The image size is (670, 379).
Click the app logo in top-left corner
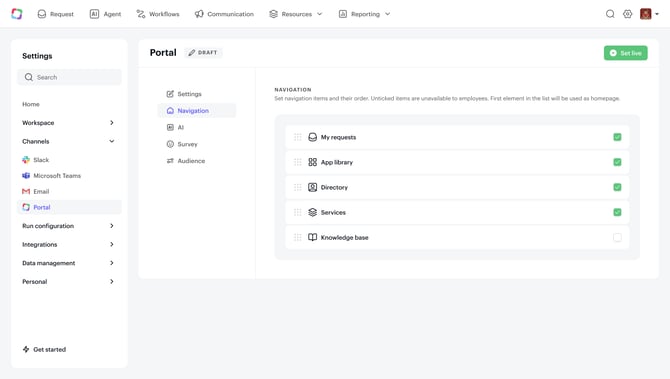[x=17, y=14]
